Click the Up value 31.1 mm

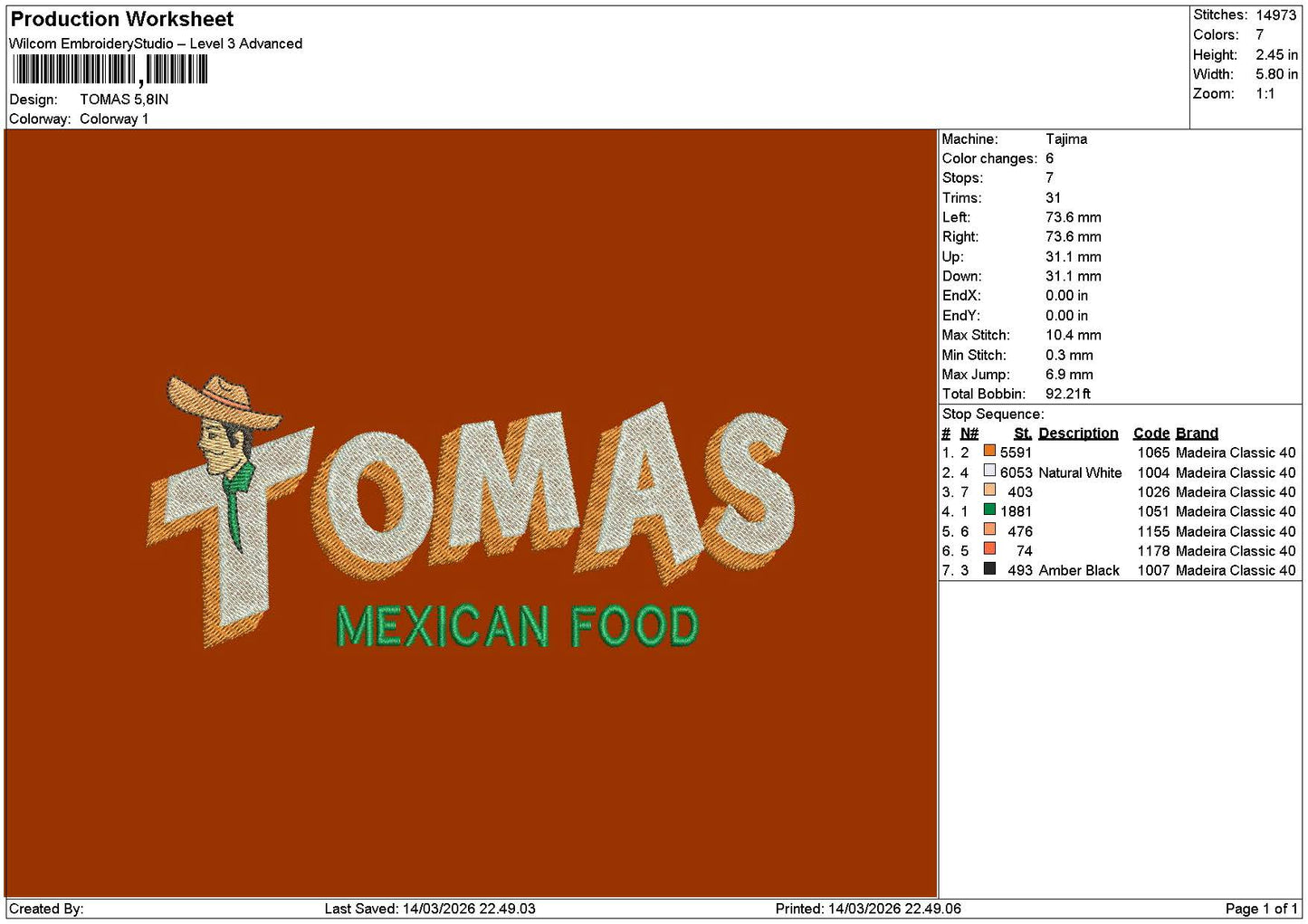click(1074, 257)
